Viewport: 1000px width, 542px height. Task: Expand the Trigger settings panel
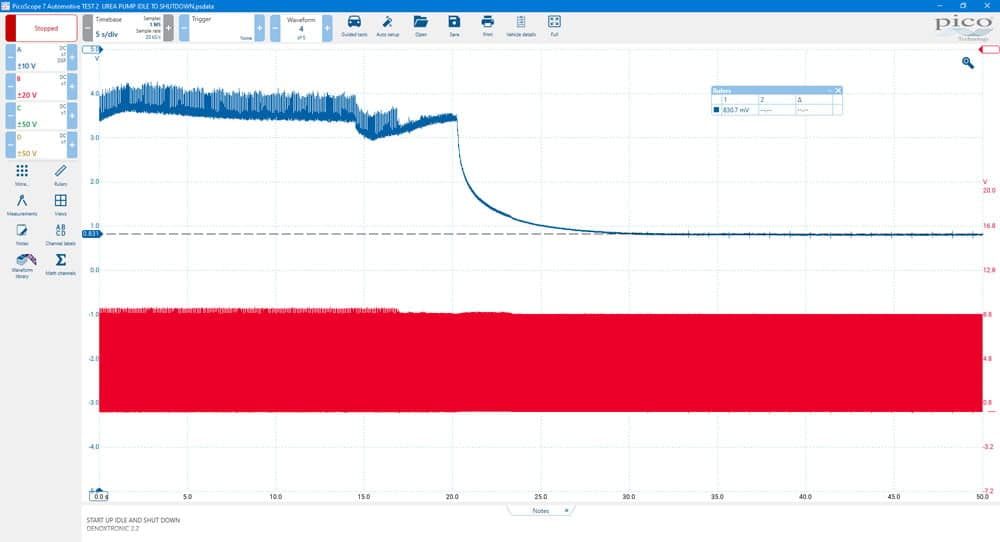click(x=222, y=28)
